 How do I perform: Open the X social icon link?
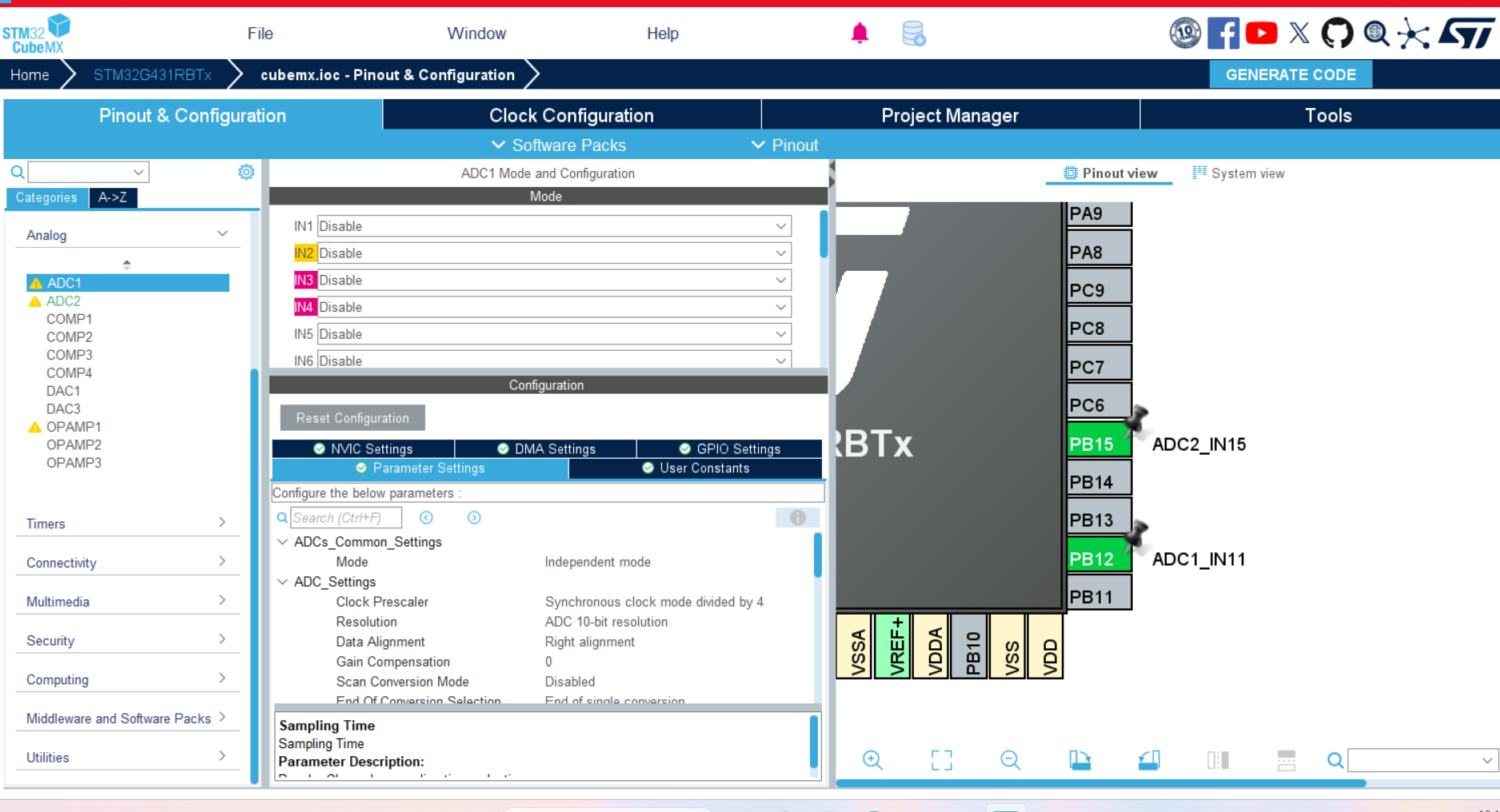1299,33
